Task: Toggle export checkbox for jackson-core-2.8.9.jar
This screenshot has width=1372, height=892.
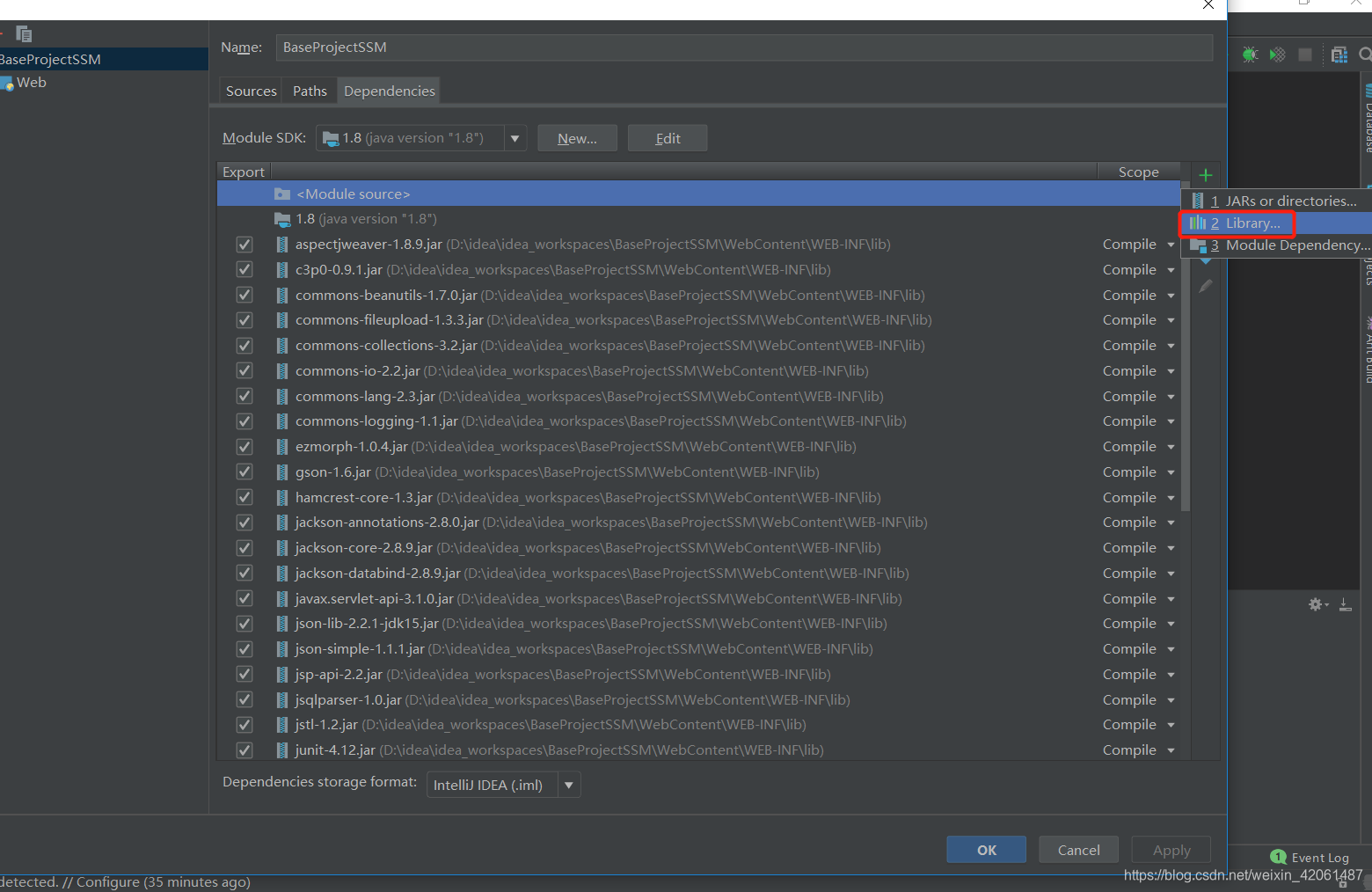Action: (244, 548)
